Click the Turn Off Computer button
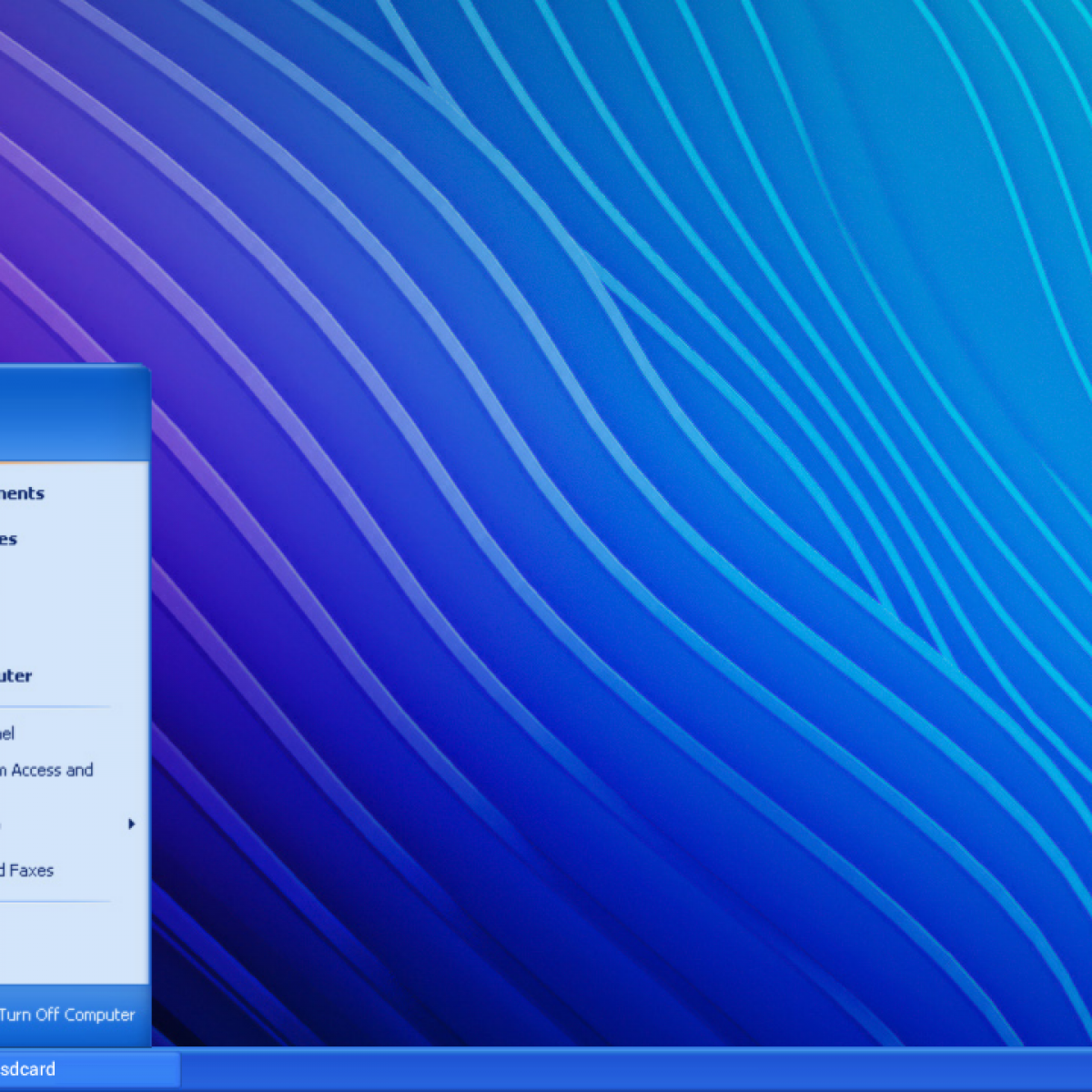Image resolution: width=1092 pixels, height=1092 pixels. point(66,1015)
